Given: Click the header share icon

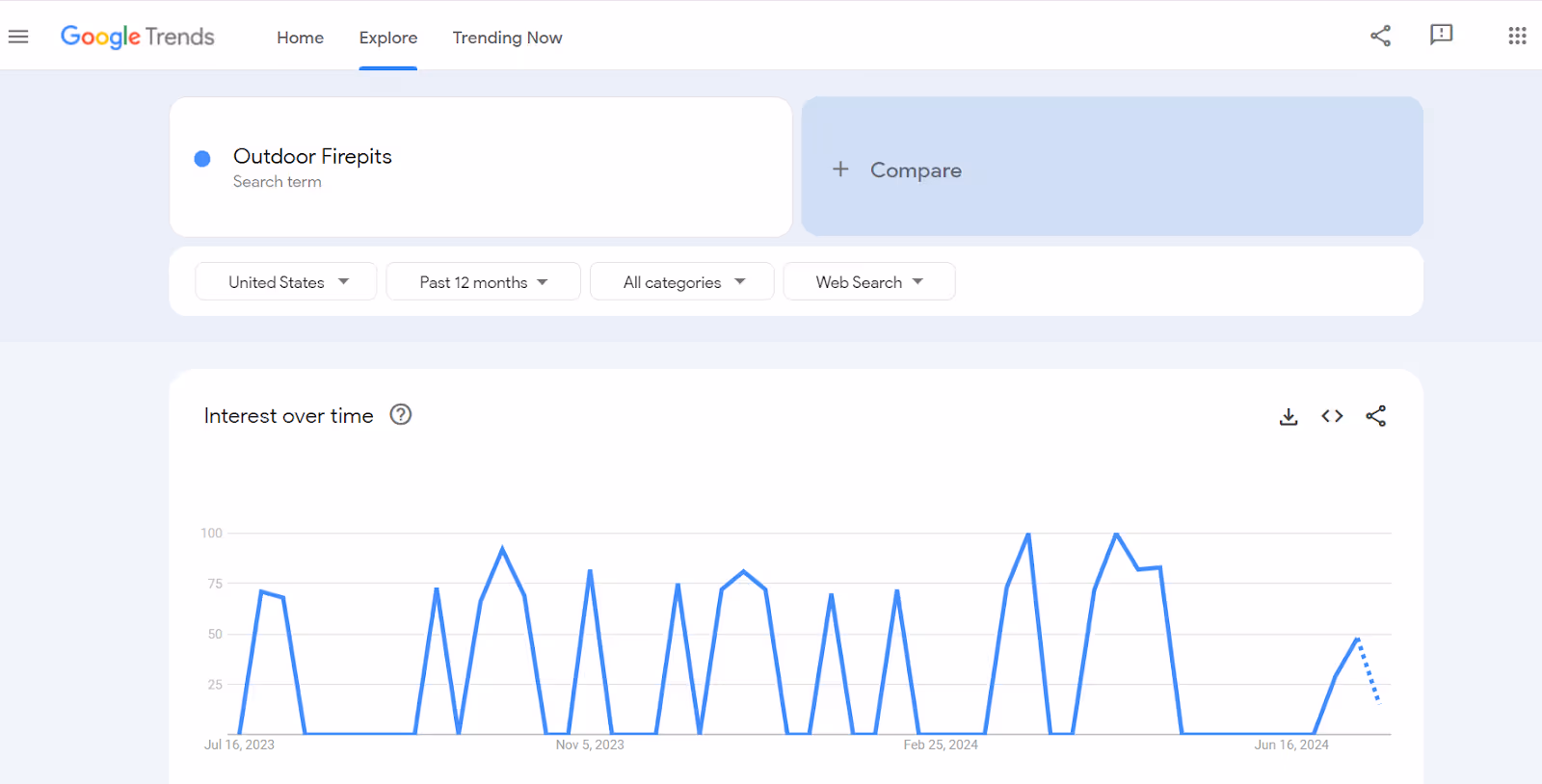Looking at the screenshot, I should (x=1380, y=36).
